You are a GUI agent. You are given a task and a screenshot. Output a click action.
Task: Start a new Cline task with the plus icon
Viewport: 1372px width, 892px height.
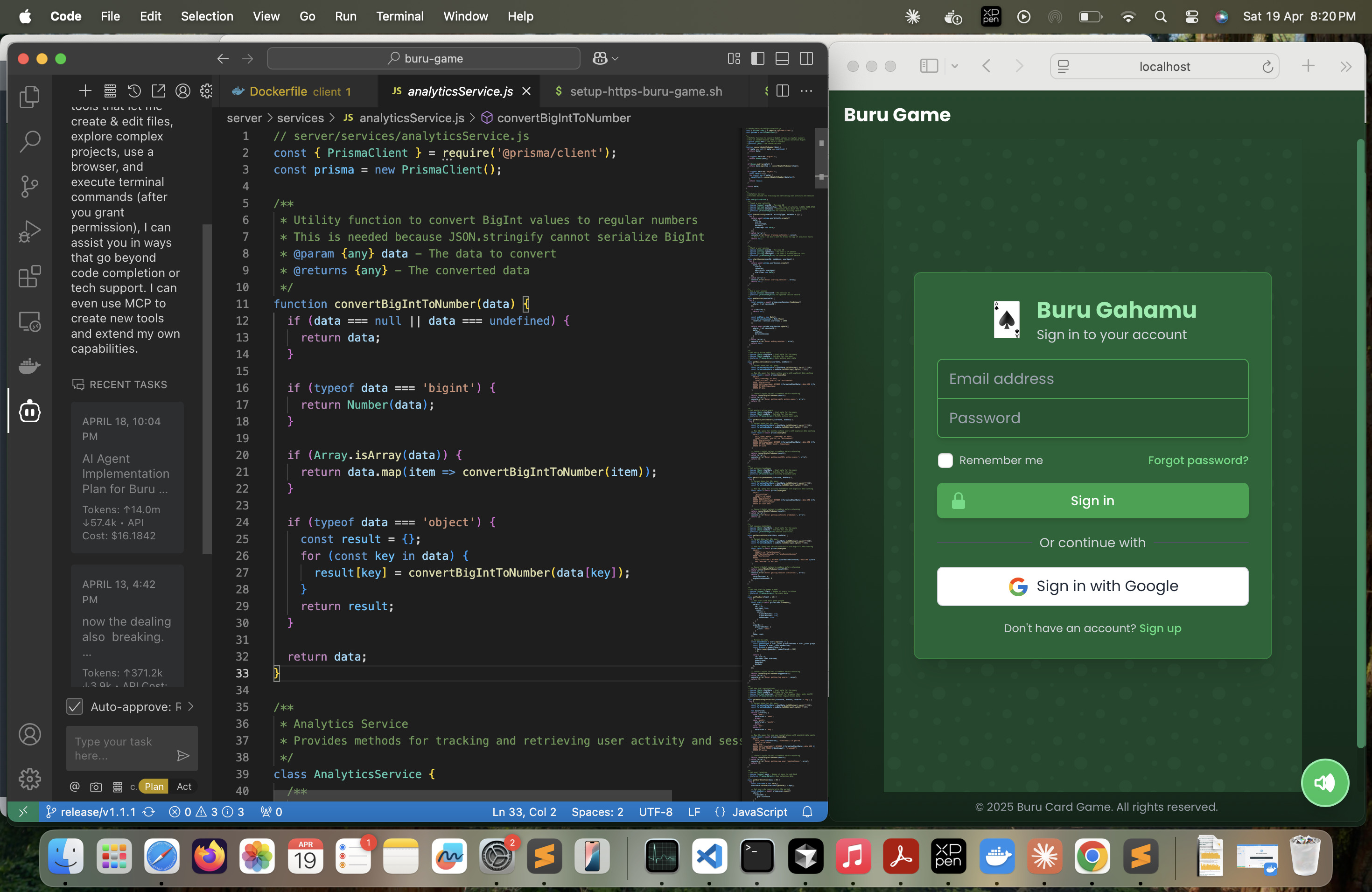85,91
